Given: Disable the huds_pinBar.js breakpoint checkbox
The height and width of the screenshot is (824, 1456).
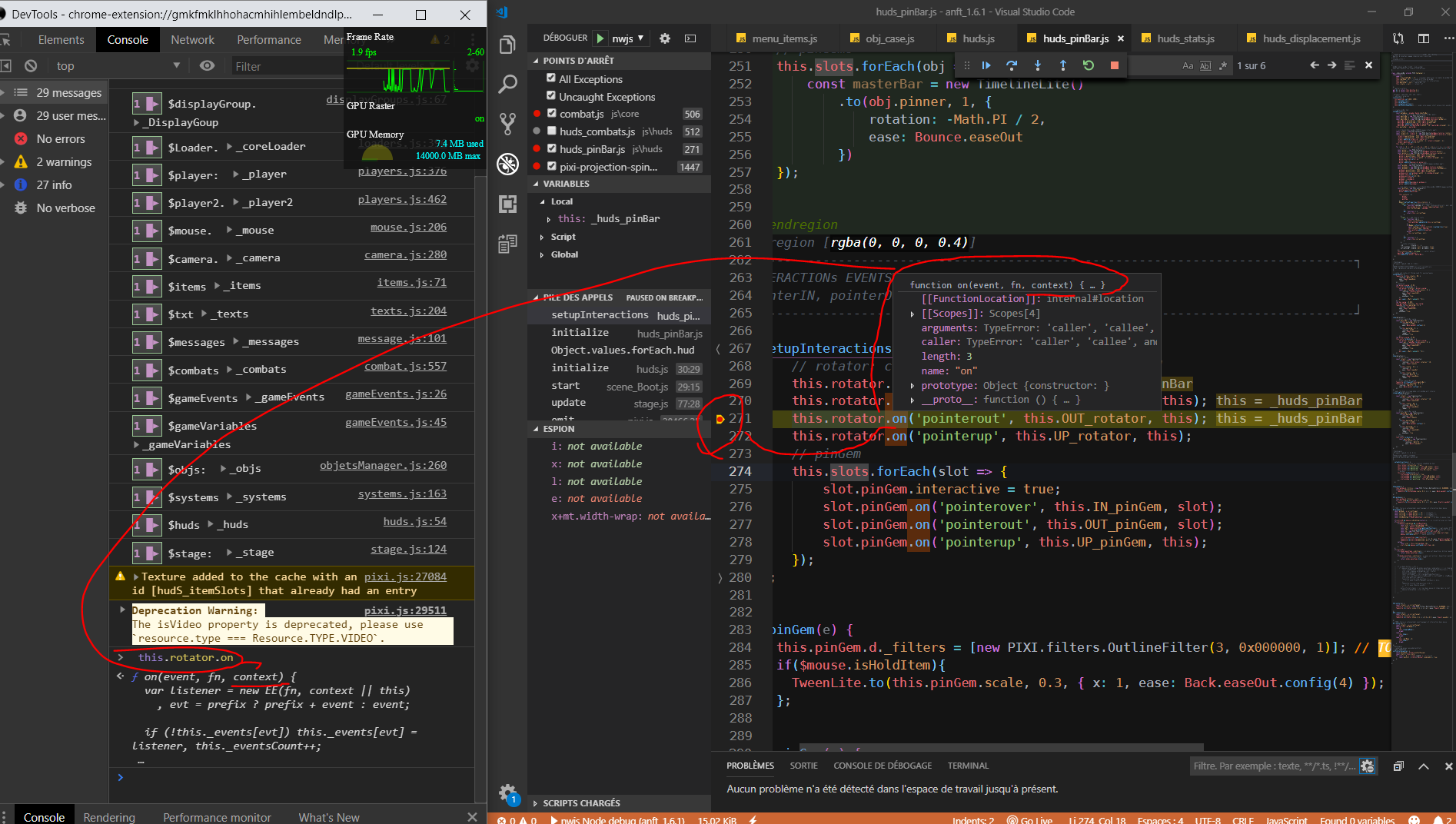Looking at the screenshot, I should click(550, 149).
